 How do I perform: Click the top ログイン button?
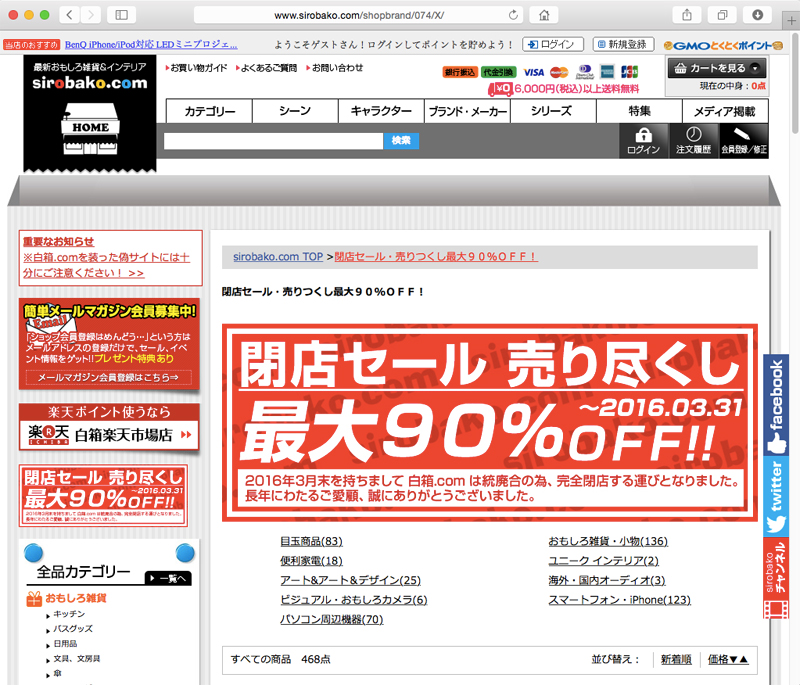pyautogui.click(x=553, y=44)
